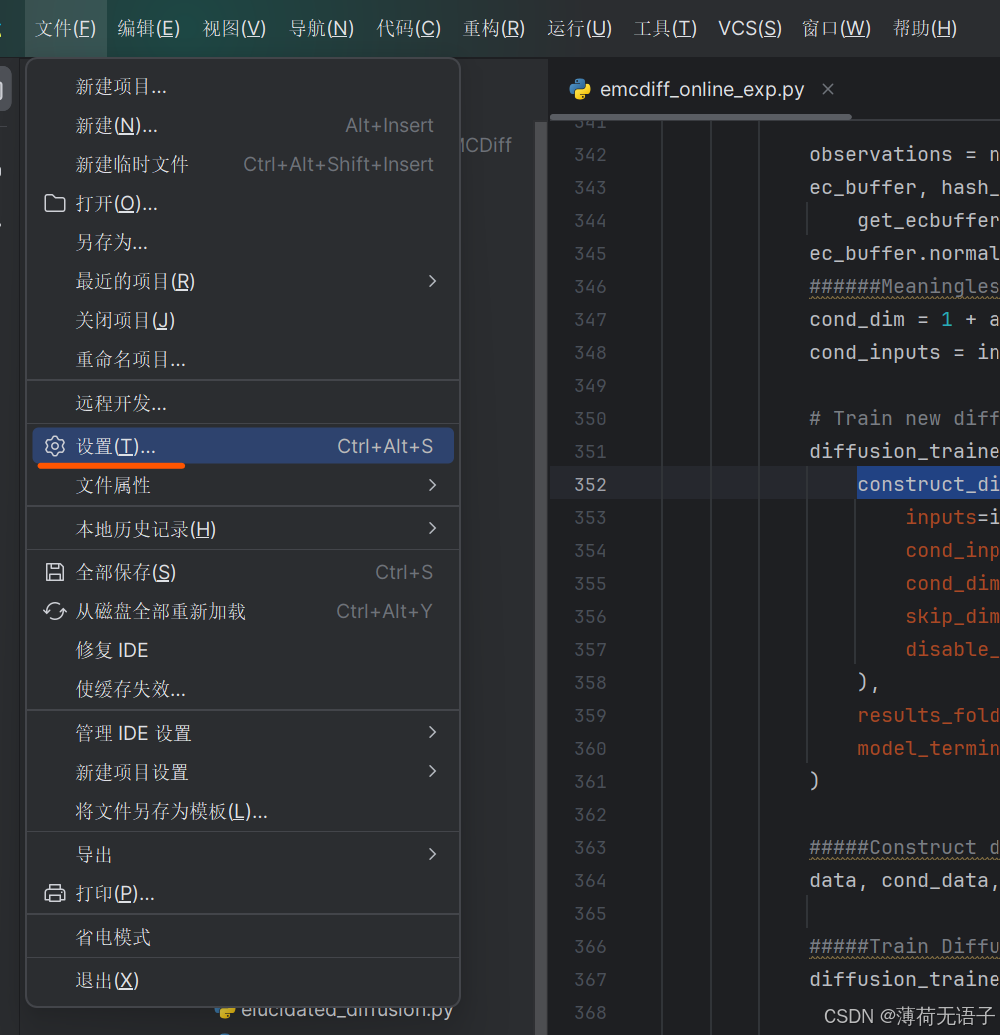Click the highlighted 'construct_di' code text
The width and height of the screenshot is (1000, 1035).
928,484
